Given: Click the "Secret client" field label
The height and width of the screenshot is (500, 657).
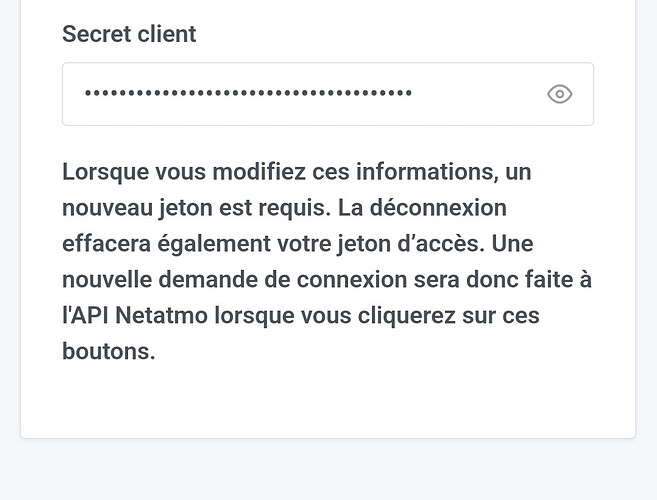Looking at the screenshot, I should pyautogui.click(x=129, y=34).
